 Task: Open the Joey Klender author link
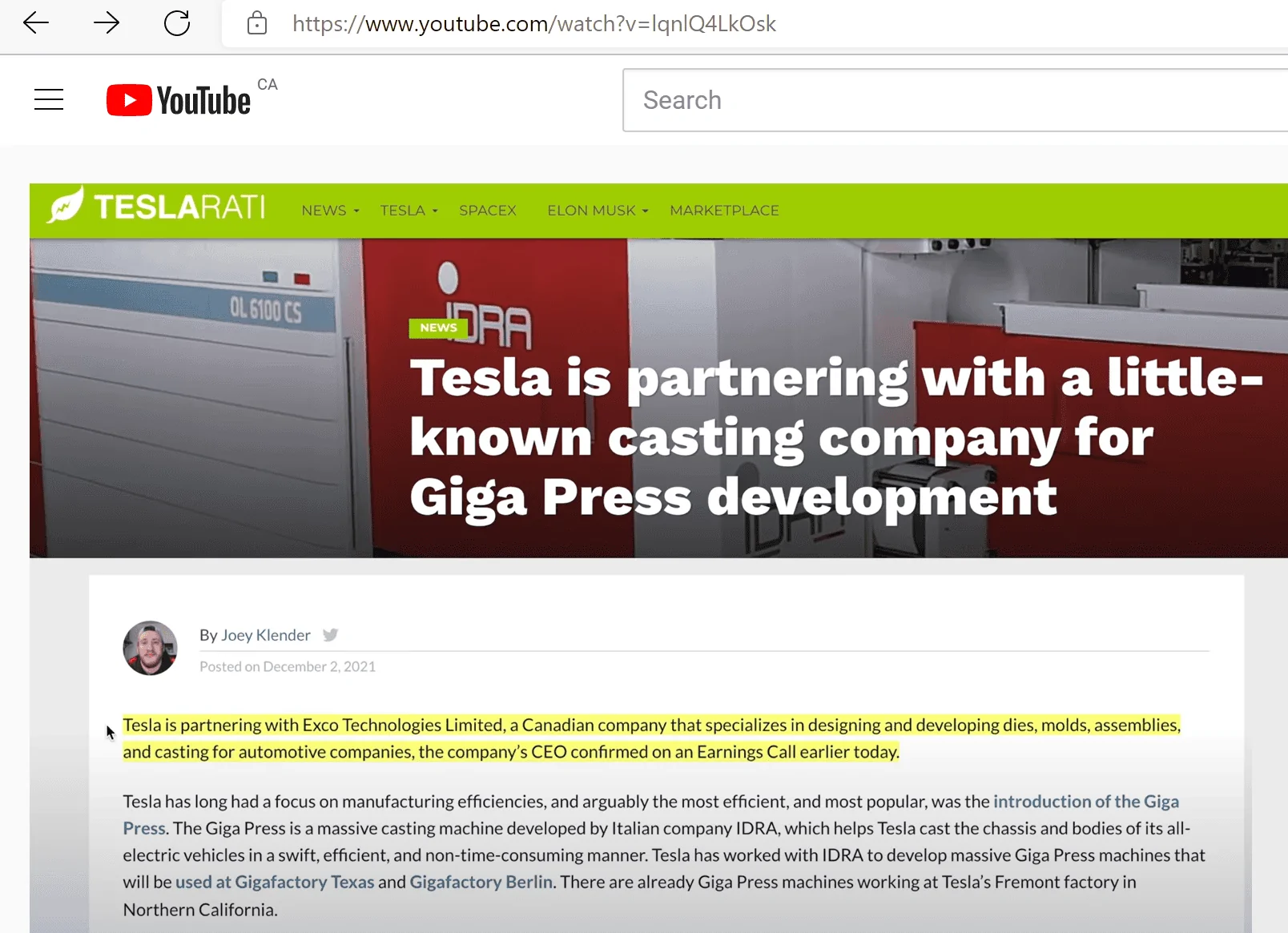266,635
